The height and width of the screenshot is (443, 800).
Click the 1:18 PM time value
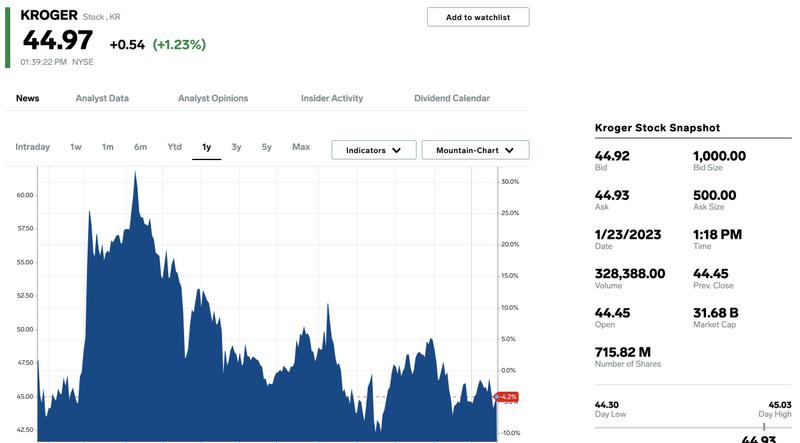[717, 235]
